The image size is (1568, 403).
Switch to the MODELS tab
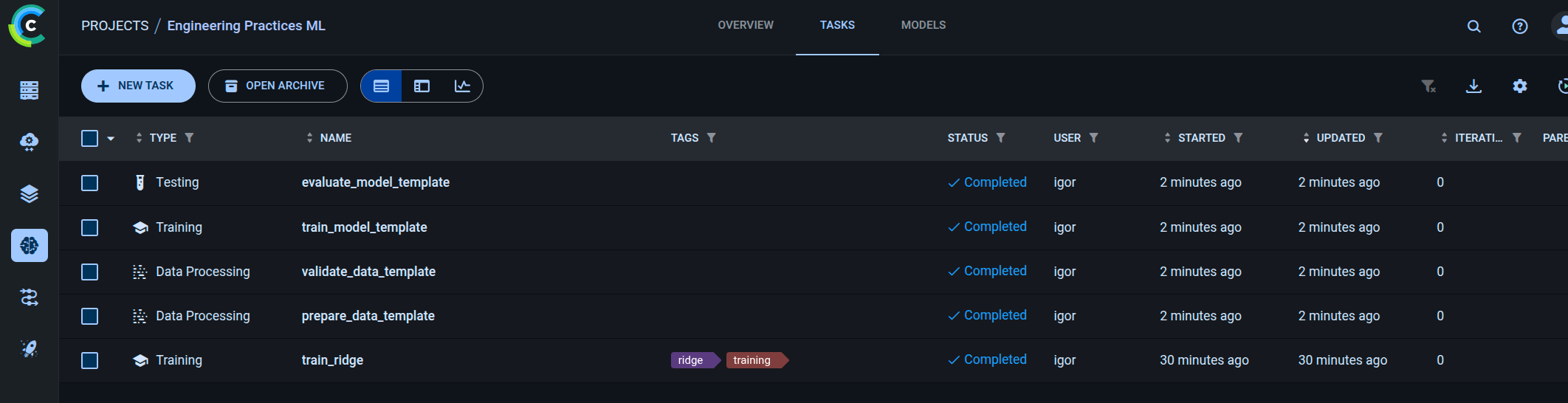(923, 25)
